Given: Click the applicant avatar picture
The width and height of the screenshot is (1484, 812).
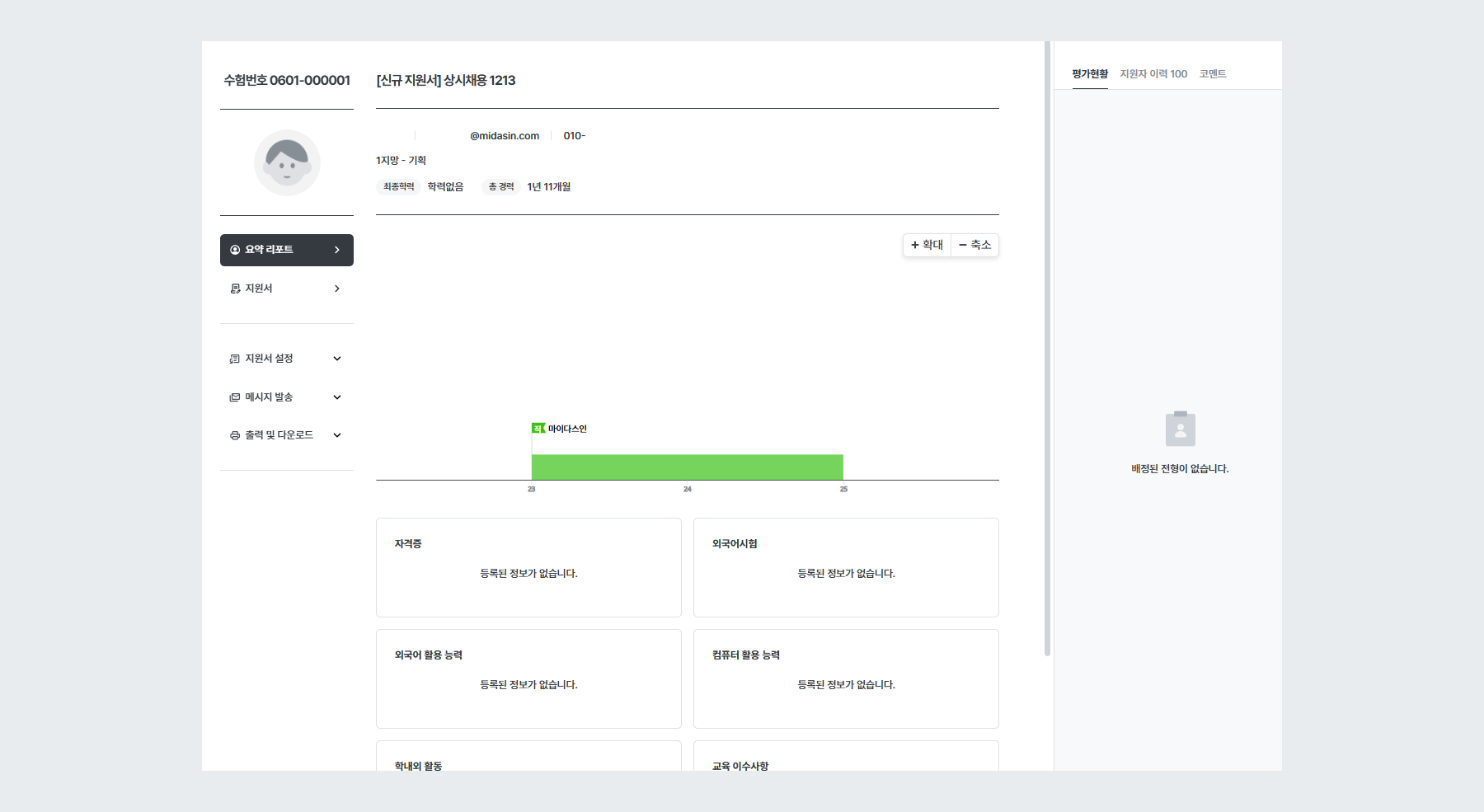Looking at the screenshot, I should (x=287, y=162).
